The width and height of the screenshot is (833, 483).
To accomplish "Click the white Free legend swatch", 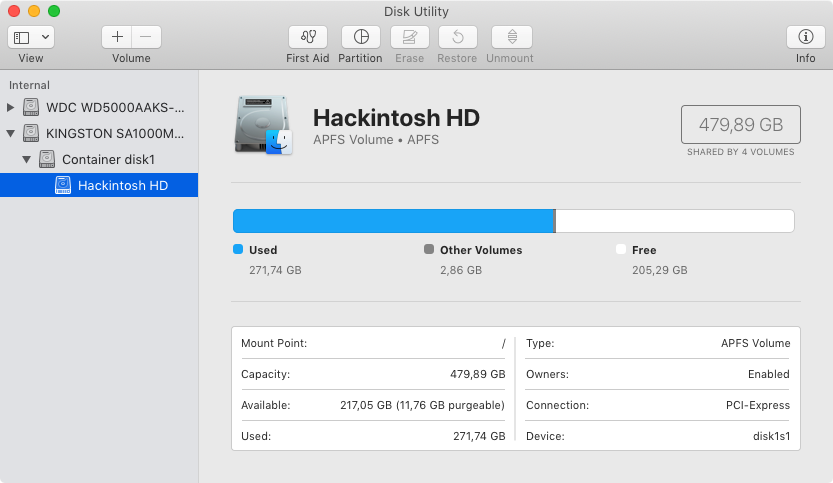I will [620, 249].
